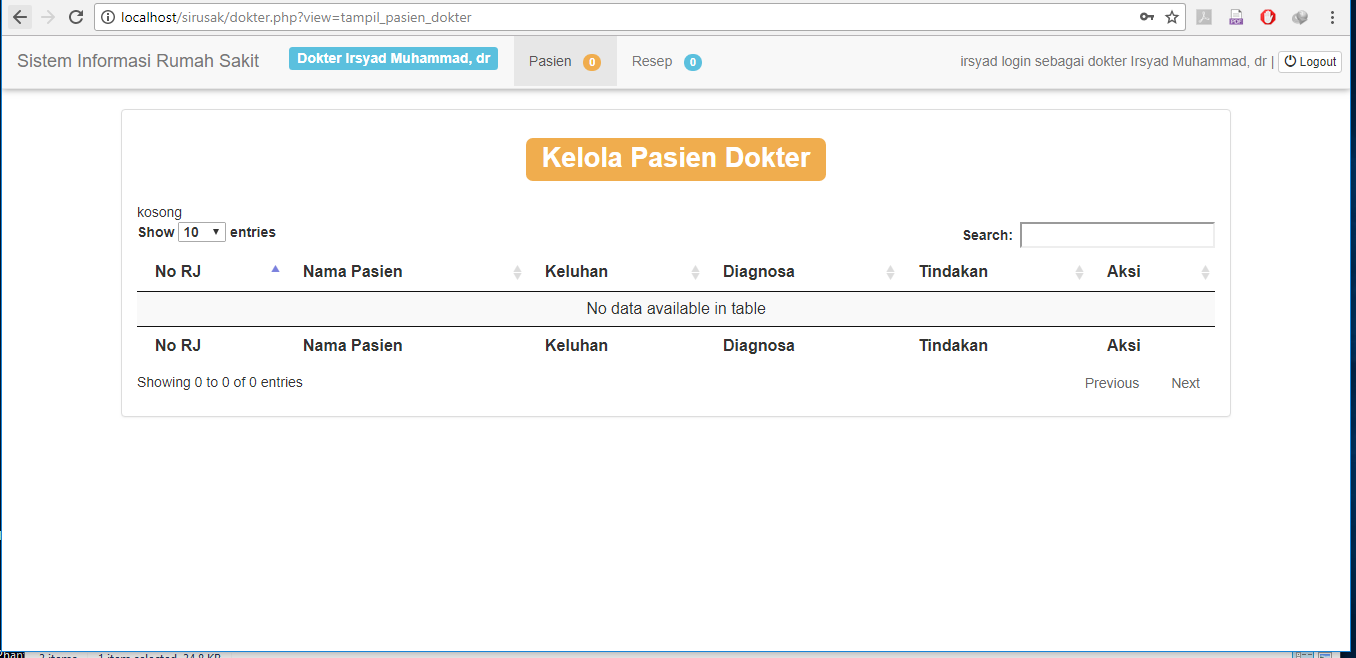Click the Previous pagination link

pyautogui.click(x=1111, y=383)
